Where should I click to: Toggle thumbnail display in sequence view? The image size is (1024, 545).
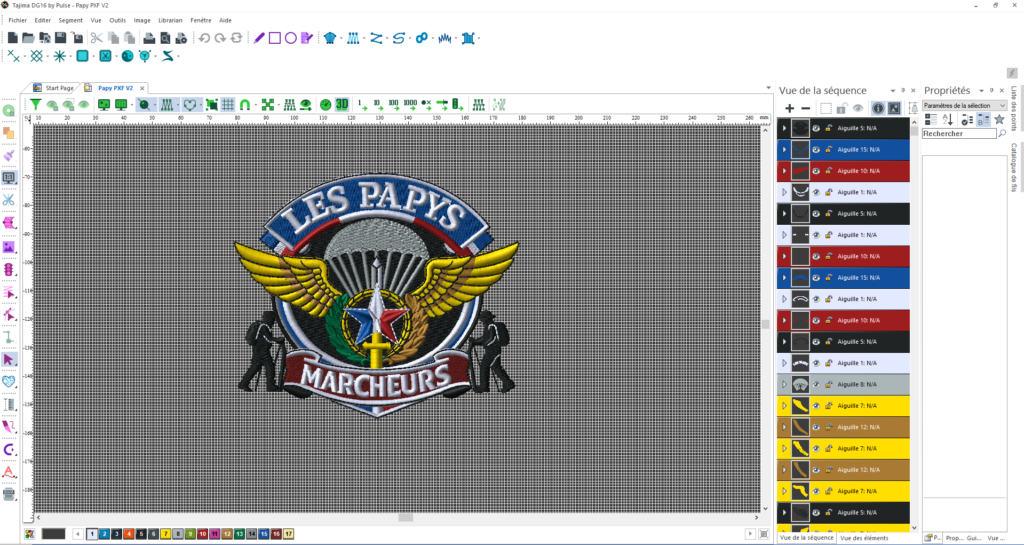pos(894,108)
